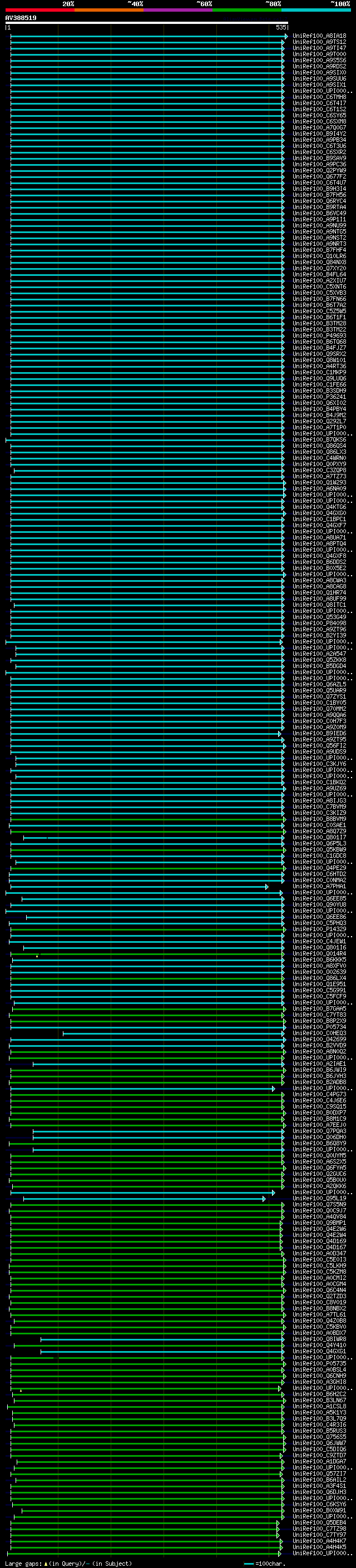Click the white AV388519 query sequence bar
Viewport: 356px width, 1568px height.
147,22
